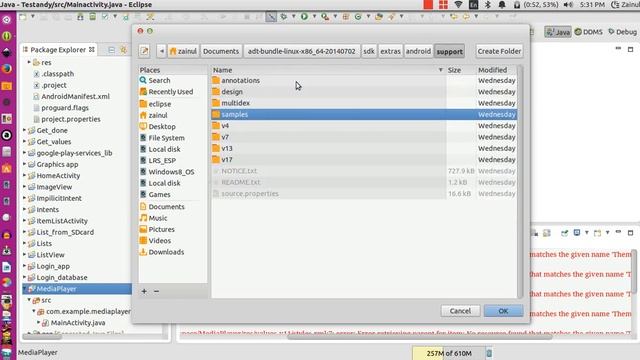Go to zainul in path bar
The image size is (640, 360).
click(x=183, y=51)
